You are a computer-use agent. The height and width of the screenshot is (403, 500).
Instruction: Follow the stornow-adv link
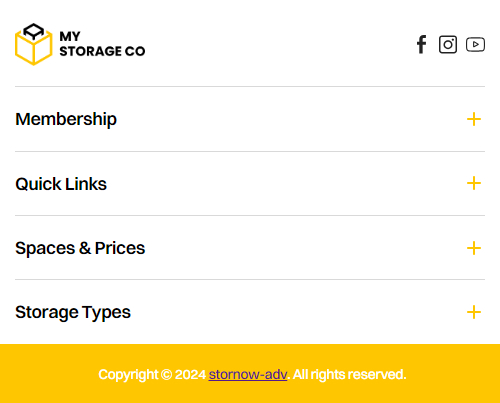[x=248, y=374]
